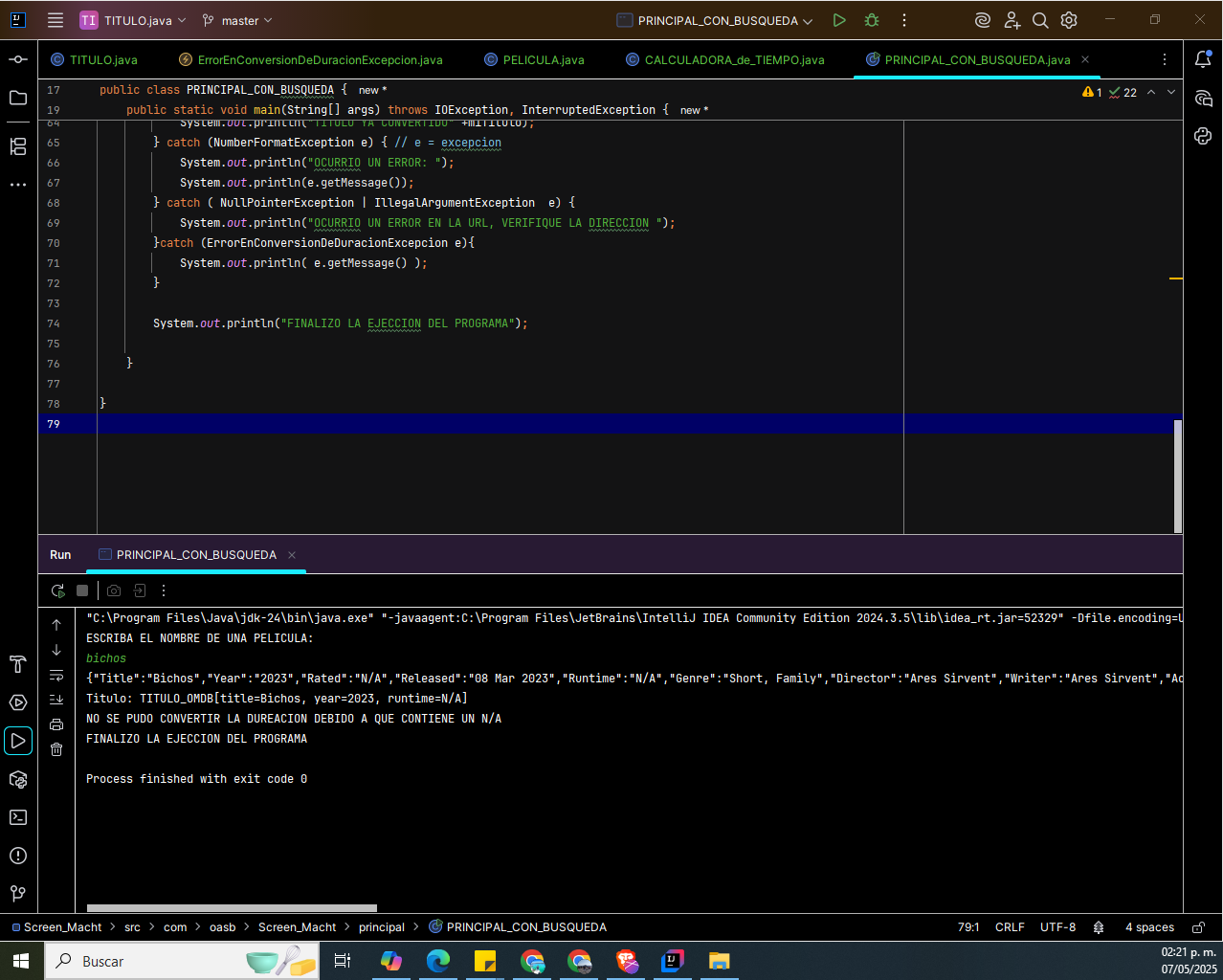1223x980 pixels.
Task: Open line:column 79:1 go-to-line indicator
Action: click(x=968, y=927)
